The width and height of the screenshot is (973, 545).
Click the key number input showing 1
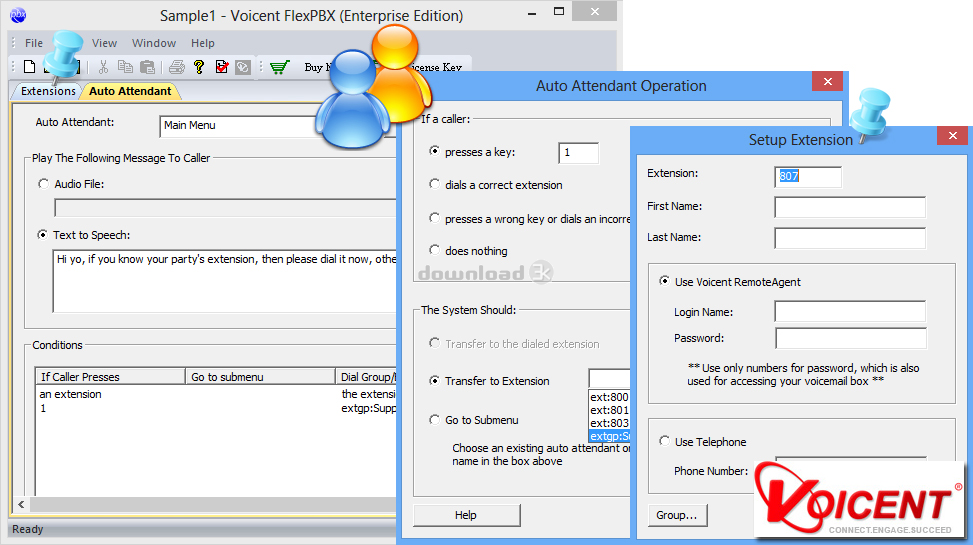pos(578,153)
